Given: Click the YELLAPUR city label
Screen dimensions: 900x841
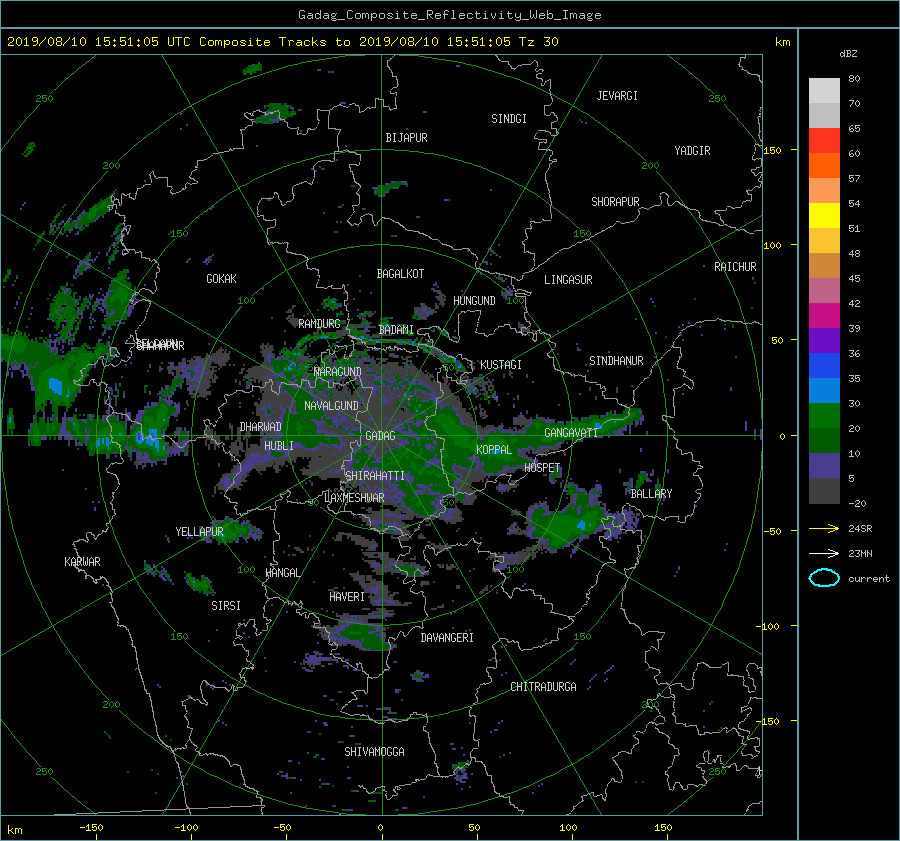Looking at the screenshot, I should point(199,532).
